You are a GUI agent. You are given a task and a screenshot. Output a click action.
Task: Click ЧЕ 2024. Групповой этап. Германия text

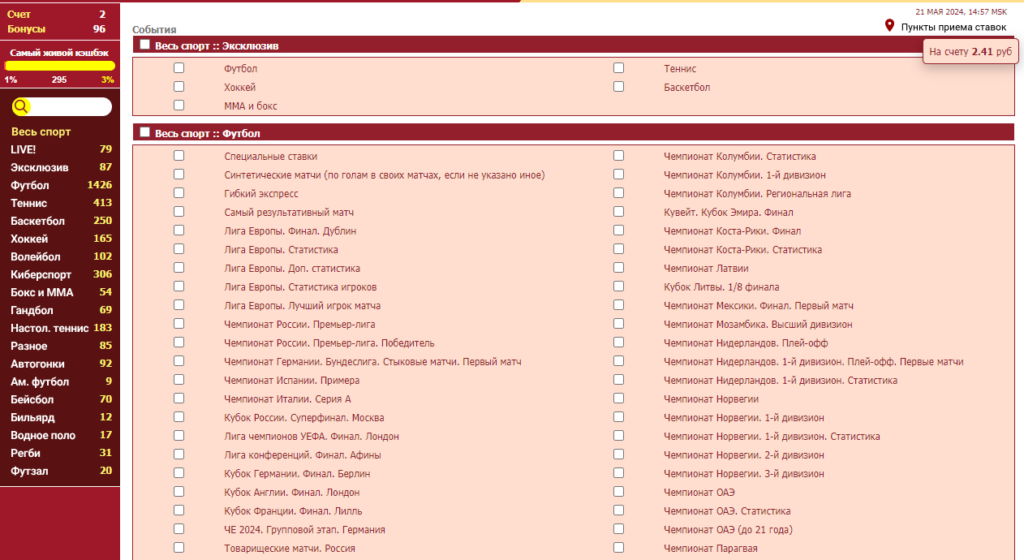coord(304,530)
